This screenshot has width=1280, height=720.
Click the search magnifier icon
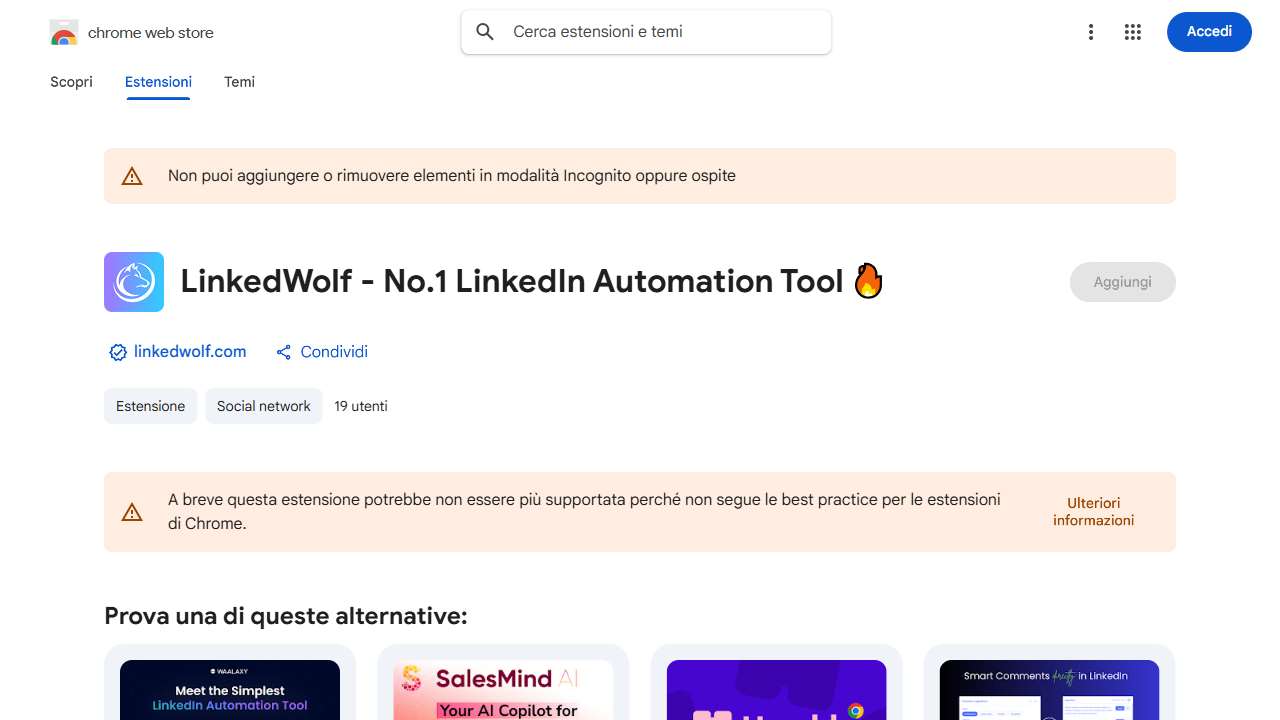(484, 31)
